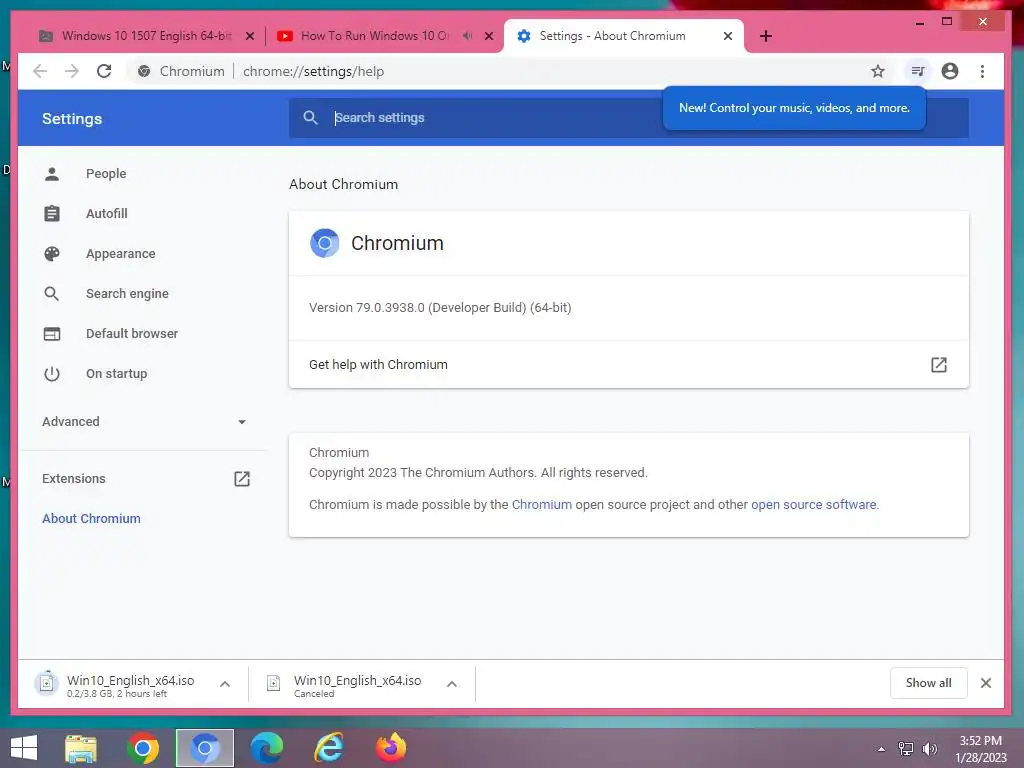The image size is (1024, 768).
Task: Click the On startup power icon
Action: (52, 374)
